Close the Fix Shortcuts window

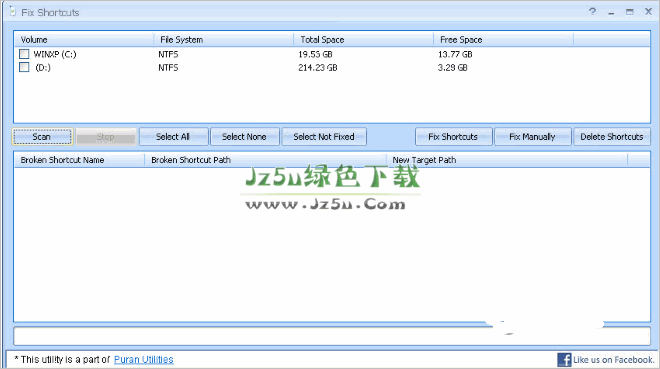point(649,12)
